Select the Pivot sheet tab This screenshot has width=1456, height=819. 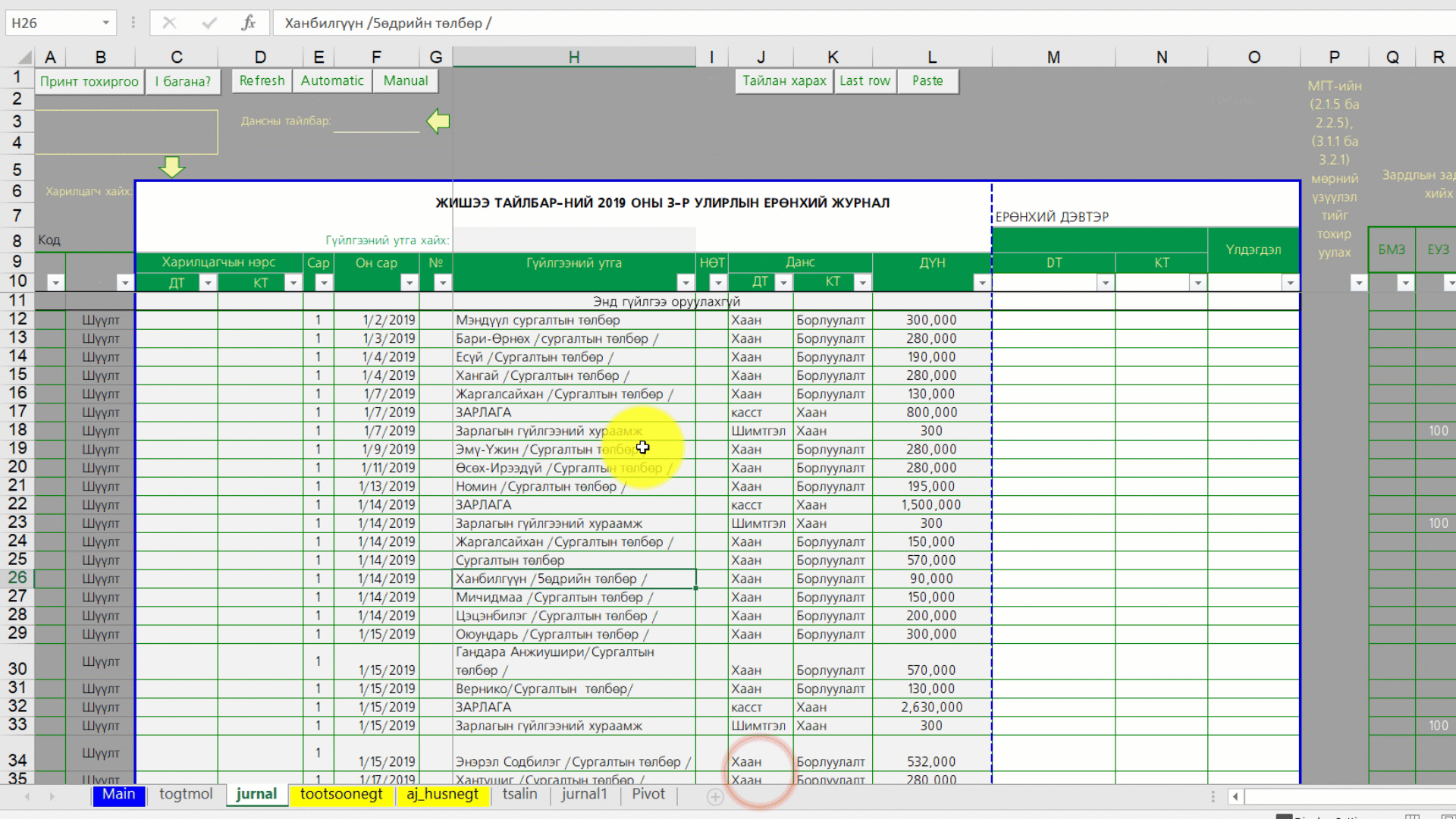648,794
